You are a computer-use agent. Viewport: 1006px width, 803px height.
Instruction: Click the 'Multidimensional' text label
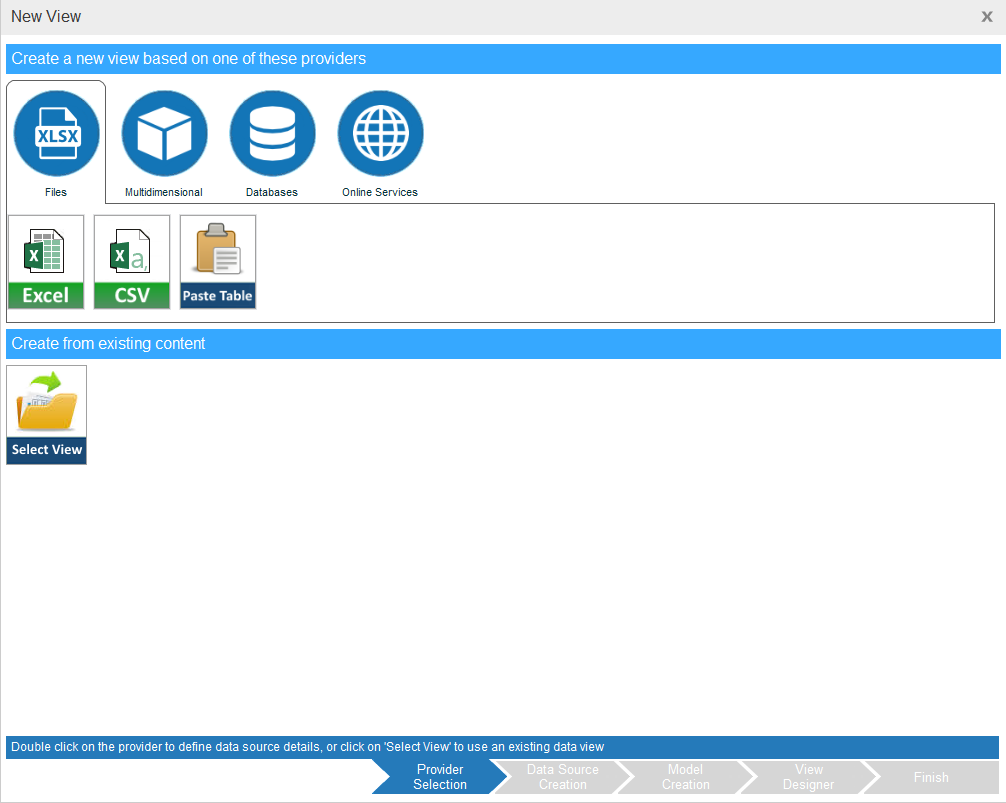coord(164,192)
